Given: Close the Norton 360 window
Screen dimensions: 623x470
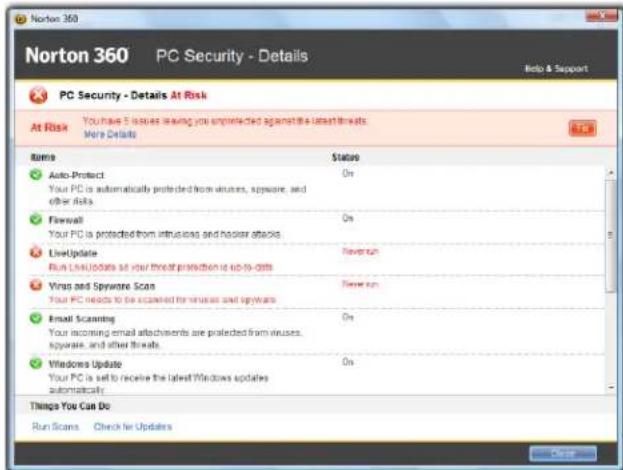Looking at the screenshot, I should pos(602,16).
